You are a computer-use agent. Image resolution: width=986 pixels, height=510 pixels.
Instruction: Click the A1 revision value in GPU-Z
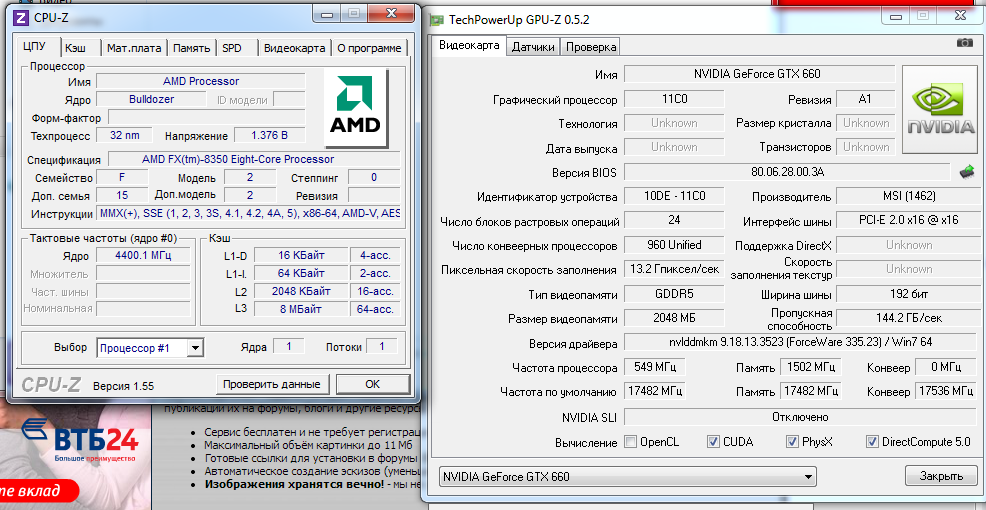[x=865, y=99]
